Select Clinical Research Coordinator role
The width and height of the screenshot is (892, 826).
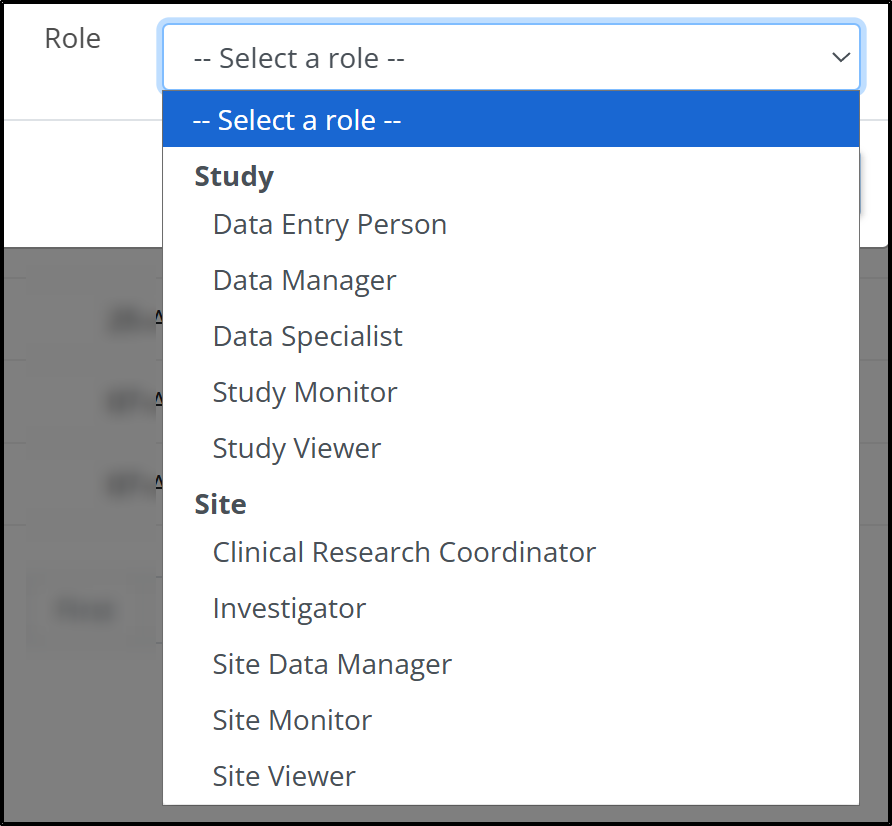pos(404,552)
